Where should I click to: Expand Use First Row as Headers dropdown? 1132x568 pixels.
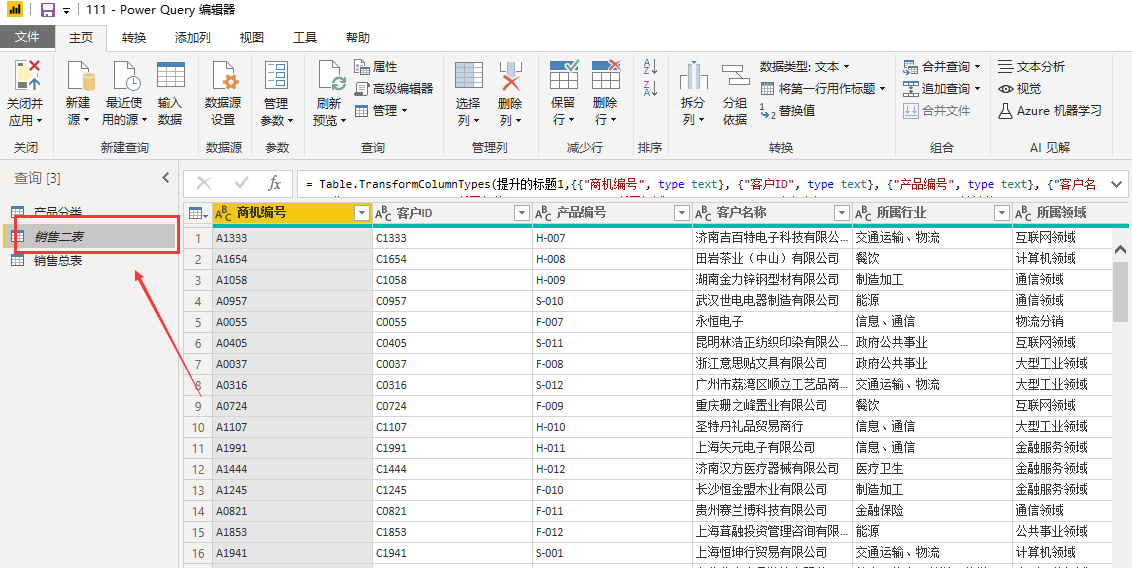pyautogui.click(x=882, y=89)
